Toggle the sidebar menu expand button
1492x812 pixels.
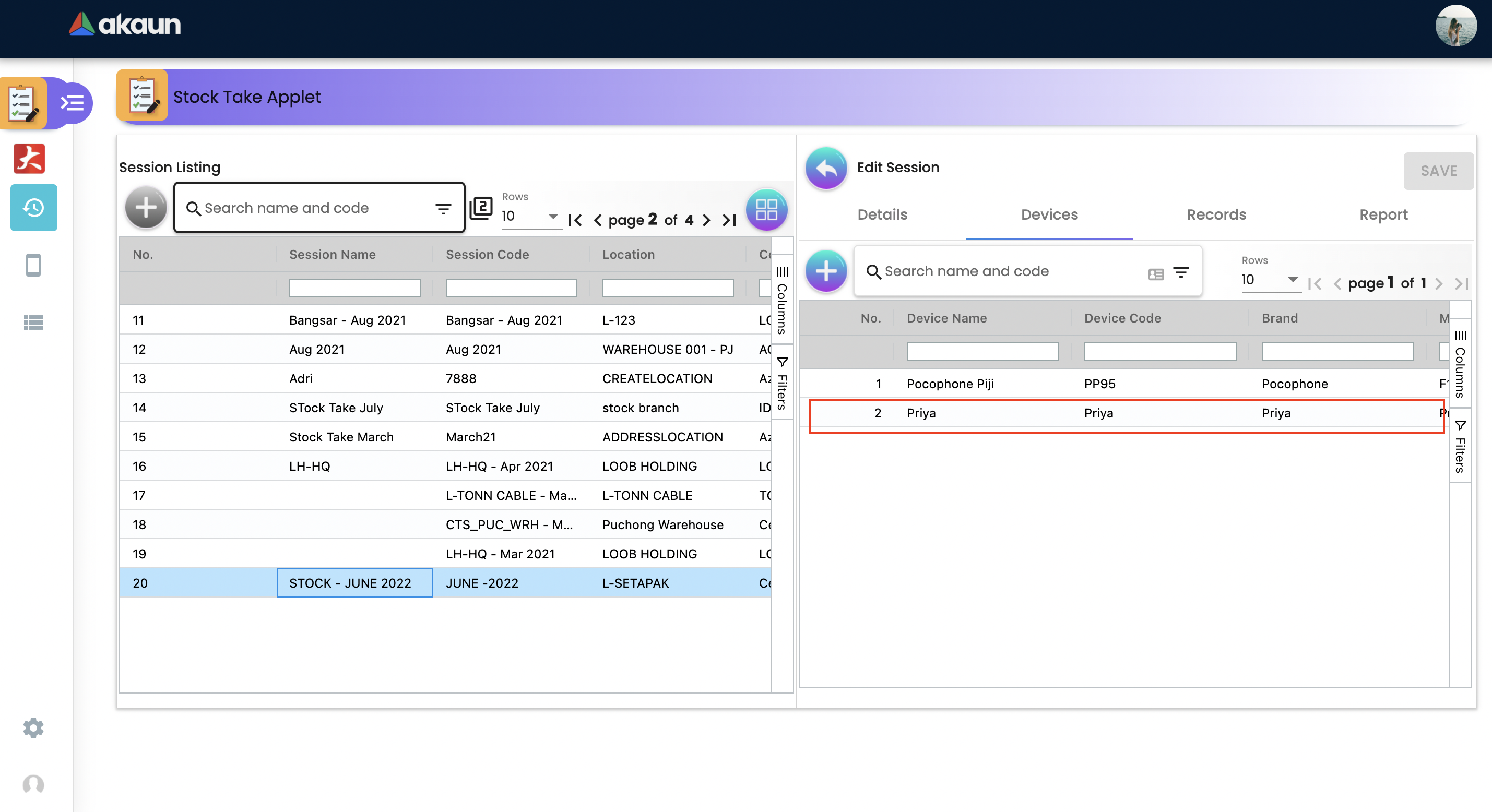pyautogui.click(x=73, y=103)
